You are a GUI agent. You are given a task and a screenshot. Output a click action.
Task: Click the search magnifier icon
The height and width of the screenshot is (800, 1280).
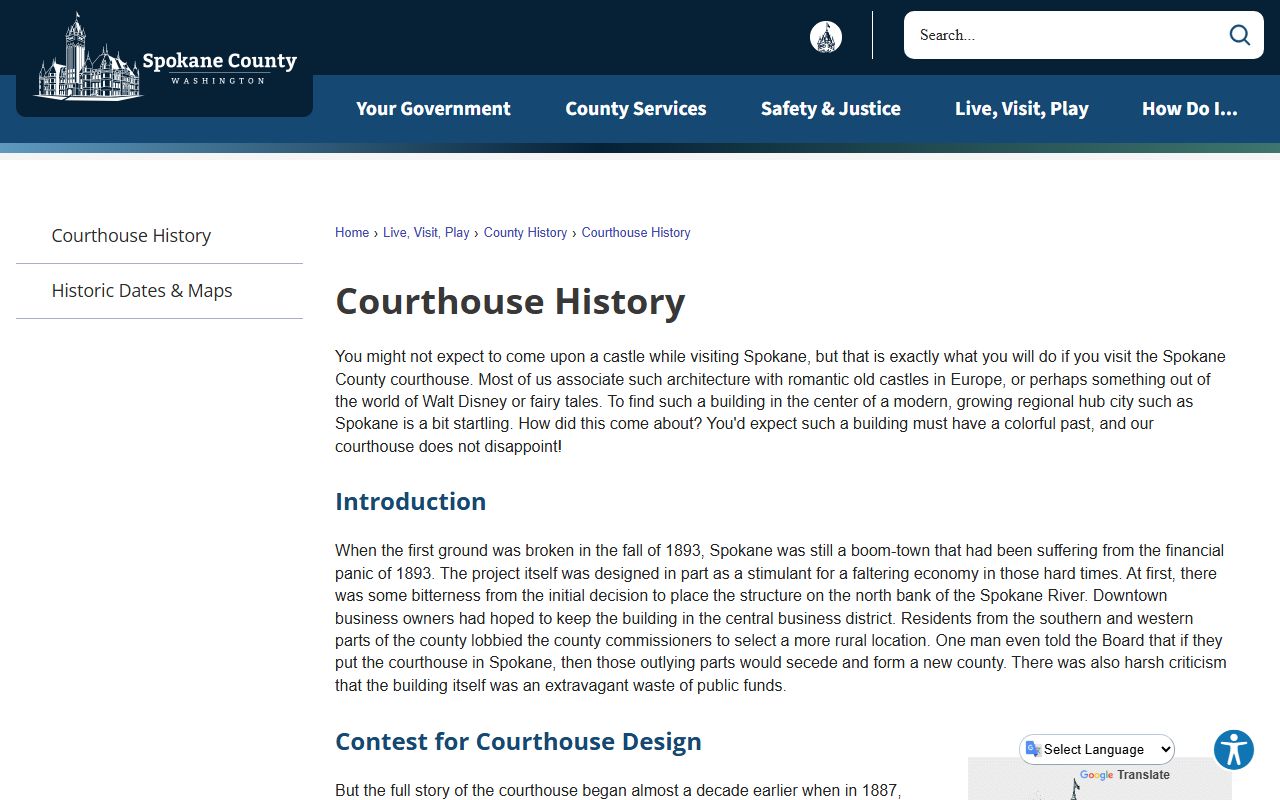[1240, 35]
